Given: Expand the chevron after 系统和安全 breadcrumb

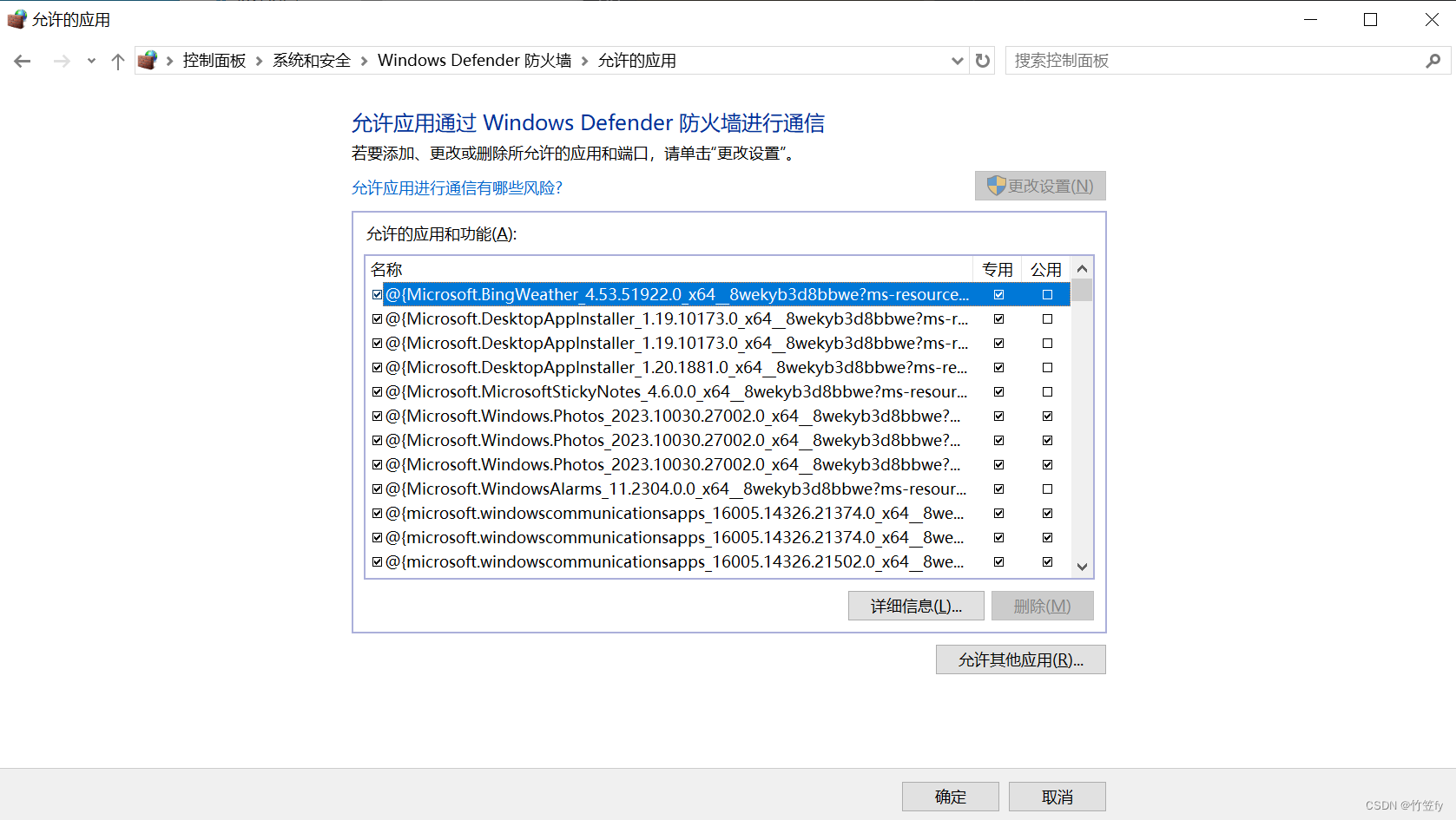Looking at the screenshot, I should pos(364,61).
